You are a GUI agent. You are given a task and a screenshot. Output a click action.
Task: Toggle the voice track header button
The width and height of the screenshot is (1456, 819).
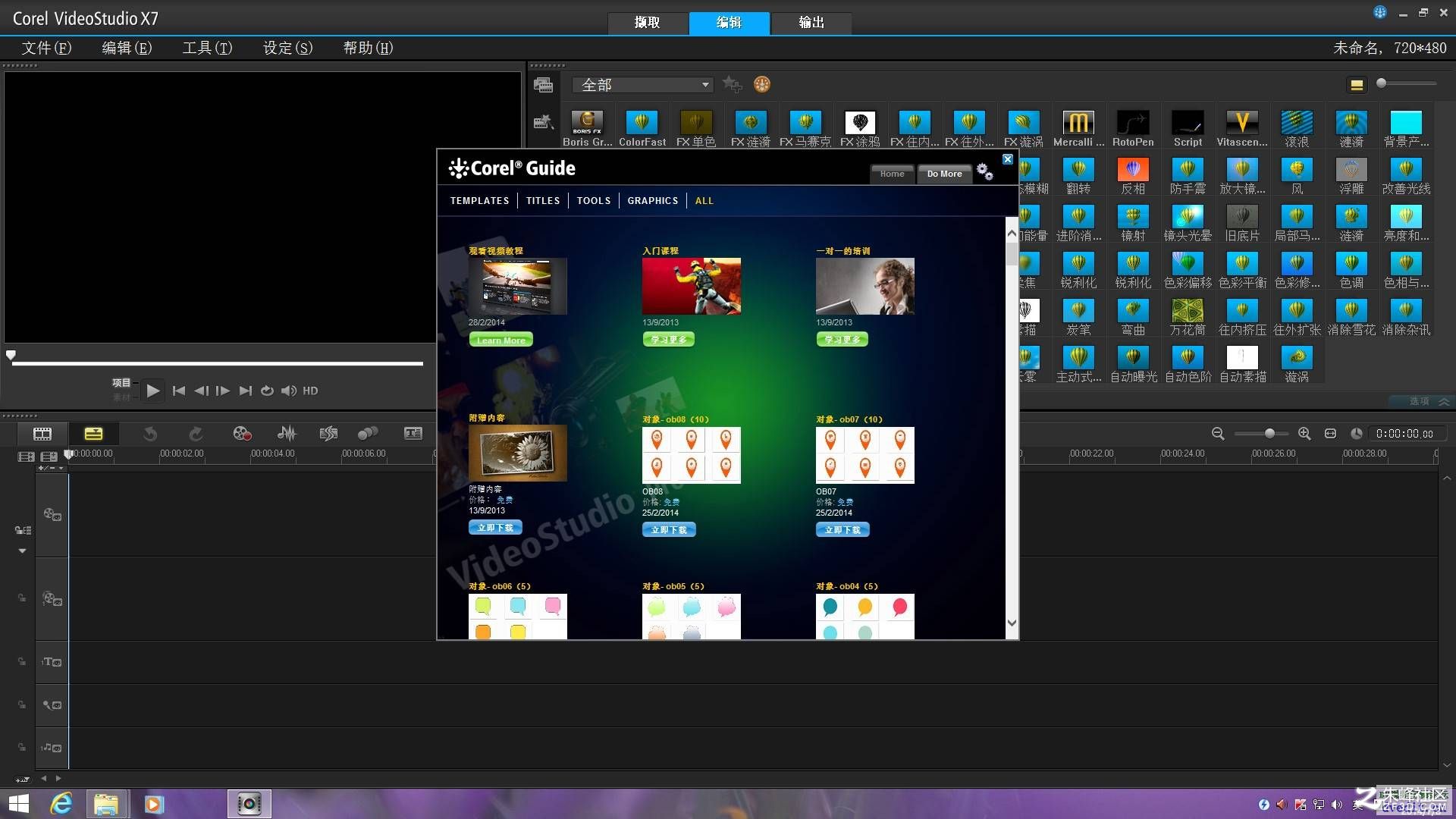coord(52,705)
